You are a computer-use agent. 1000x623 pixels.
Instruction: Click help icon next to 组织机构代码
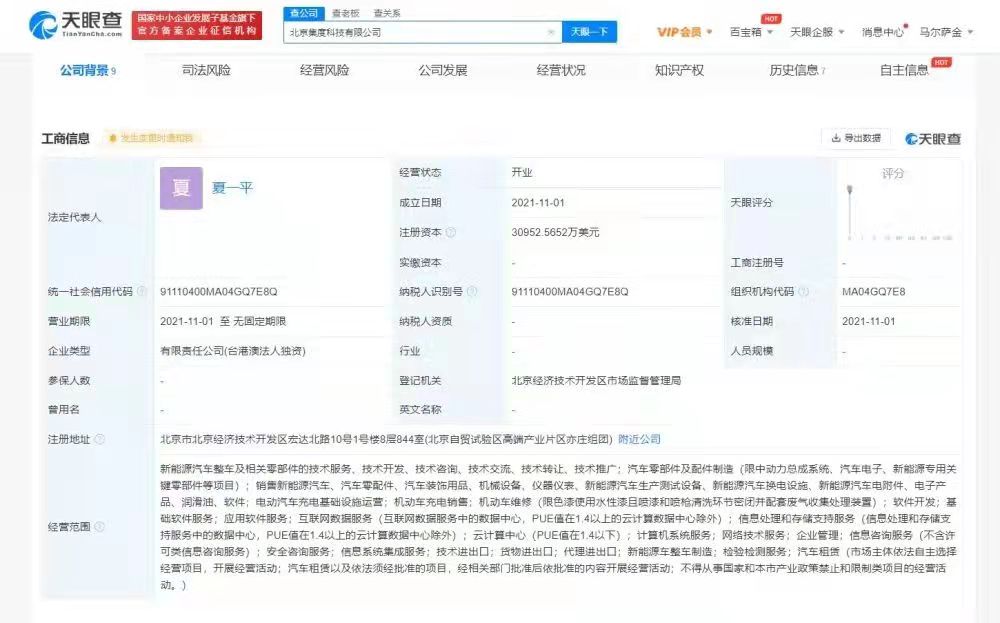pos(804,291)
